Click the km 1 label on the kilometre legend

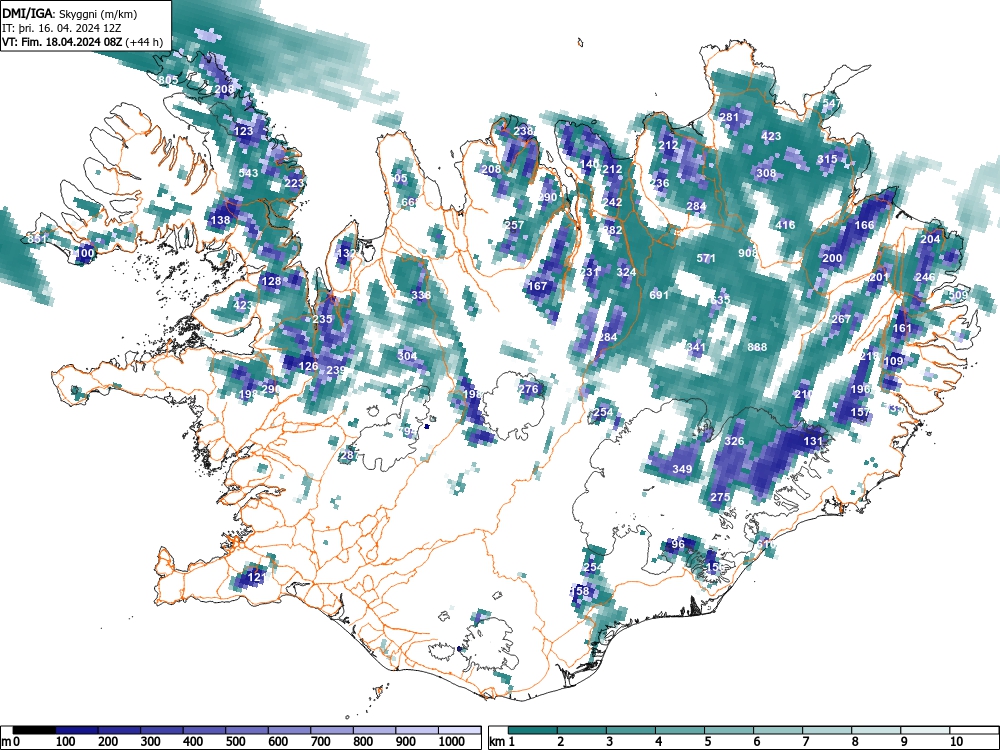(x=503, y=742)
